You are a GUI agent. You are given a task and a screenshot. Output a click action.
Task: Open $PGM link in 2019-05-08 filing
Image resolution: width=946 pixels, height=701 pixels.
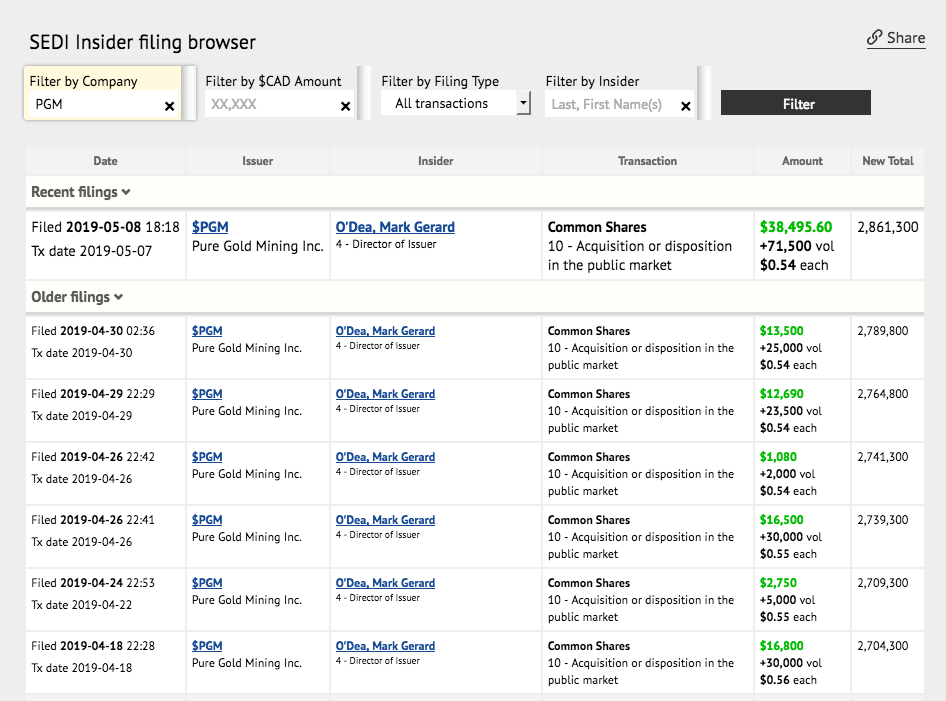(x=210, y=227)
